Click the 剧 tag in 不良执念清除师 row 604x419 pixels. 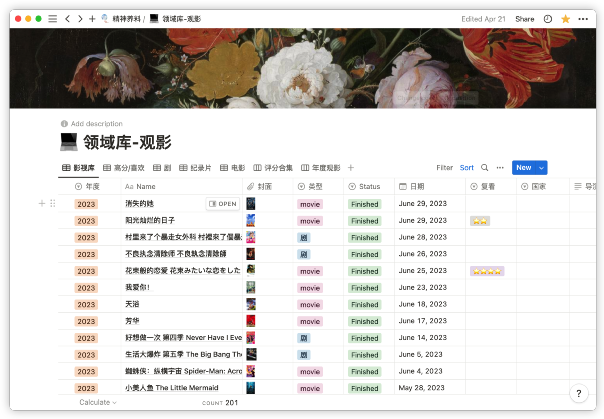[x=304, y=255]
